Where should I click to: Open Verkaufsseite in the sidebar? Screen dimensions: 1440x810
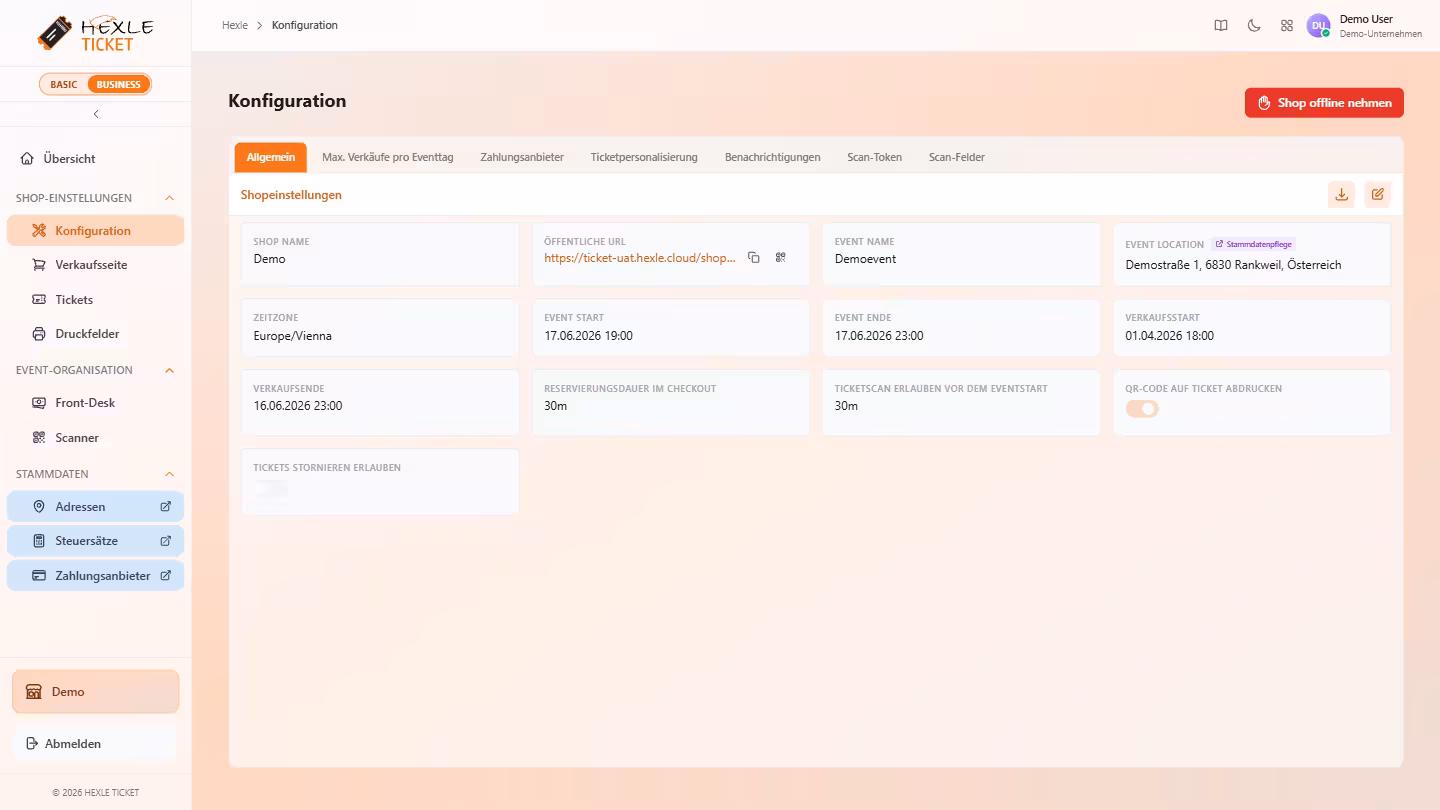click(96, 265)
